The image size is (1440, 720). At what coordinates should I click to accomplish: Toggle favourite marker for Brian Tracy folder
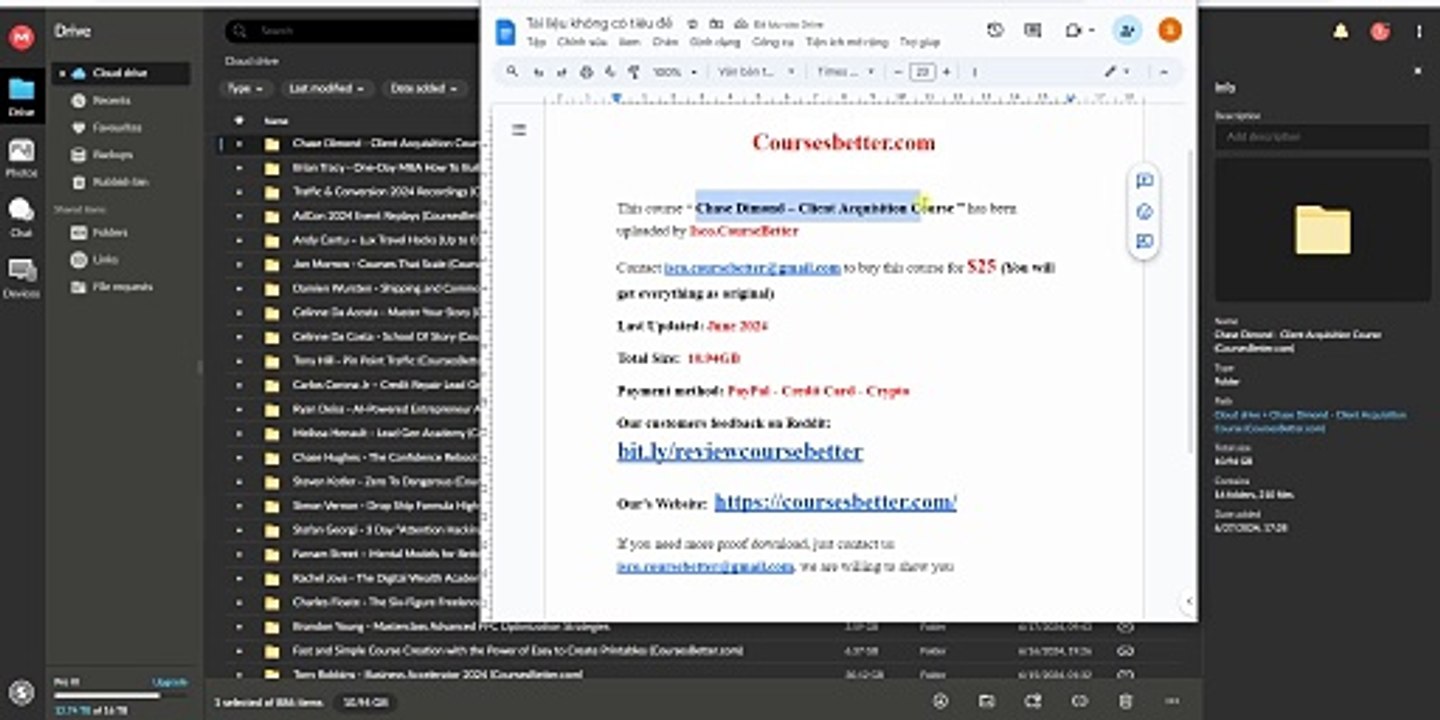[239, 168]
